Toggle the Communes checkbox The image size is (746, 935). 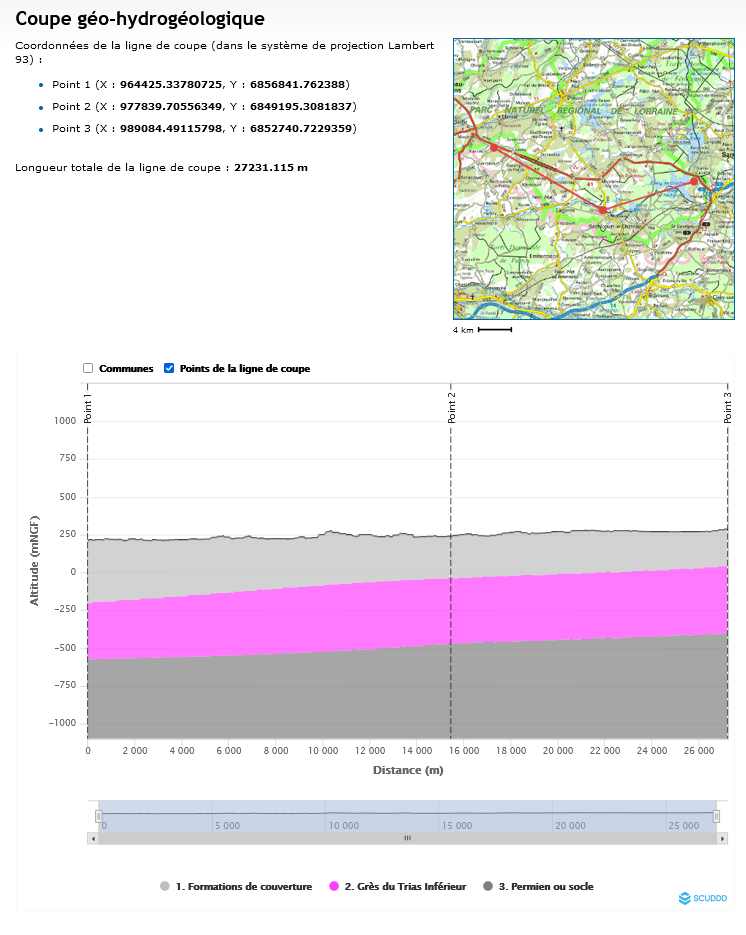coord(88,368)
